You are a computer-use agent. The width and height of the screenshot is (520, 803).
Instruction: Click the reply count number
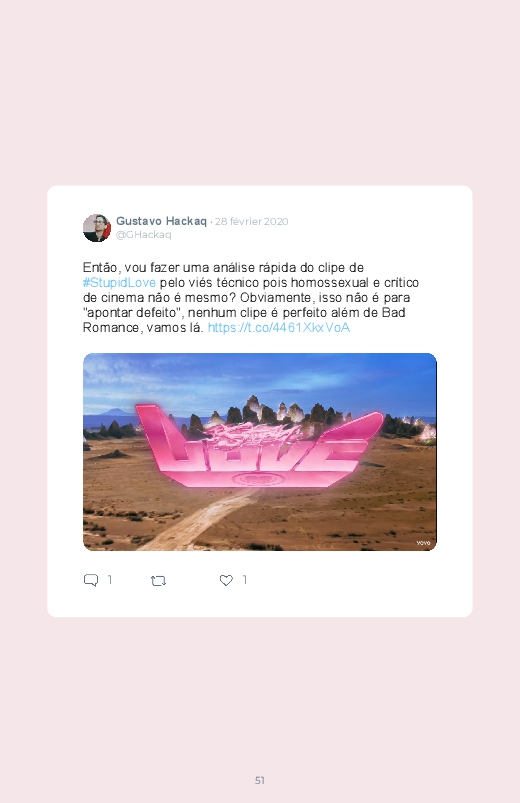pos(110,580)
